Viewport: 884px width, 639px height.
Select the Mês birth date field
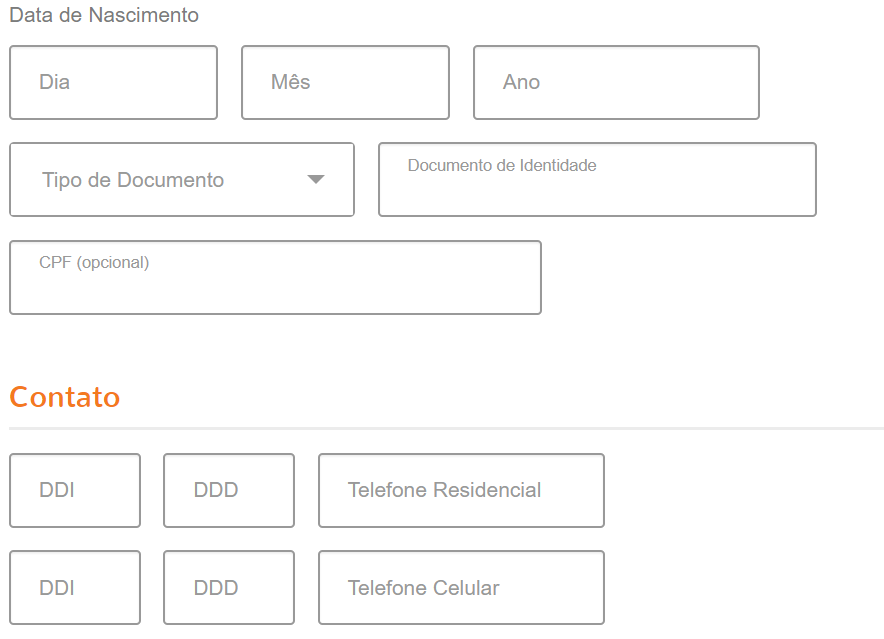pyautogui.click(x=345, y=83)
